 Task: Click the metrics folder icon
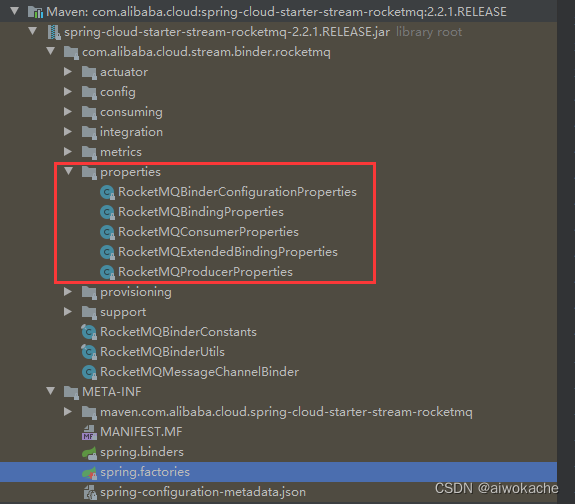tap(89, 153)
